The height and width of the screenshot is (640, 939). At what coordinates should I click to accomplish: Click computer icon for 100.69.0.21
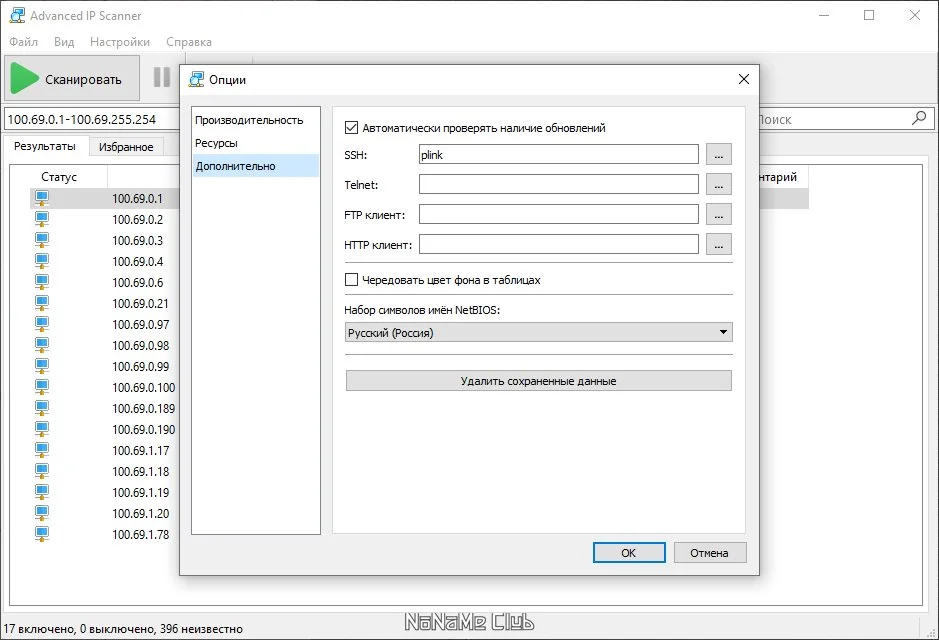(42, 303)
